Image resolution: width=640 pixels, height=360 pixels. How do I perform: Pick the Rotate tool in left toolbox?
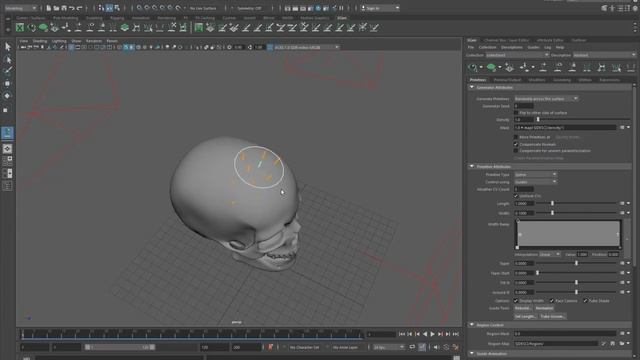[x=7, y=96]
